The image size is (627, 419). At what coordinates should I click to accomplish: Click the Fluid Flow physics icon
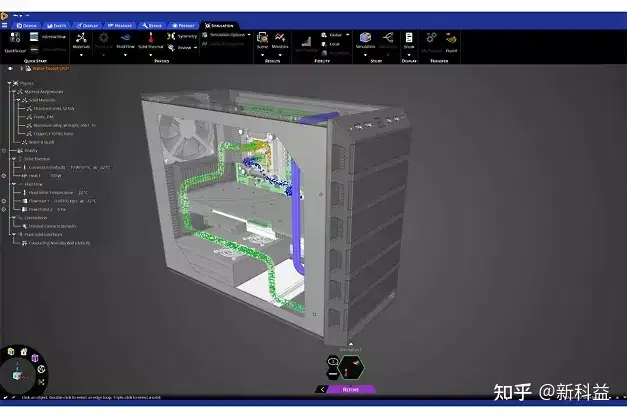pyautogui.click(x=125, y=38)
